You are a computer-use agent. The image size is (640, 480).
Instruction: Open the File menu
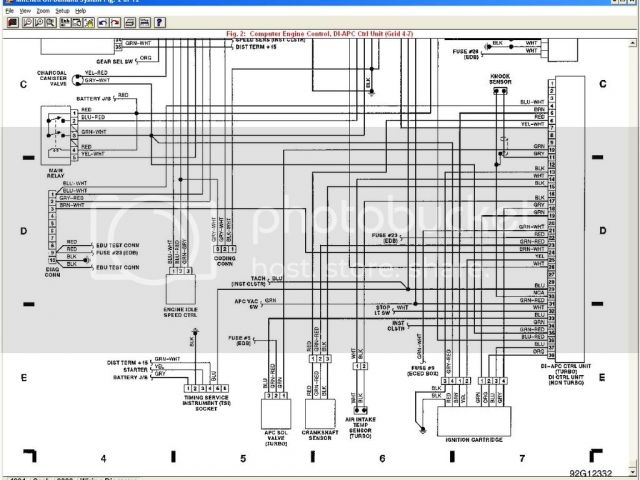click(x=9, y=11)
